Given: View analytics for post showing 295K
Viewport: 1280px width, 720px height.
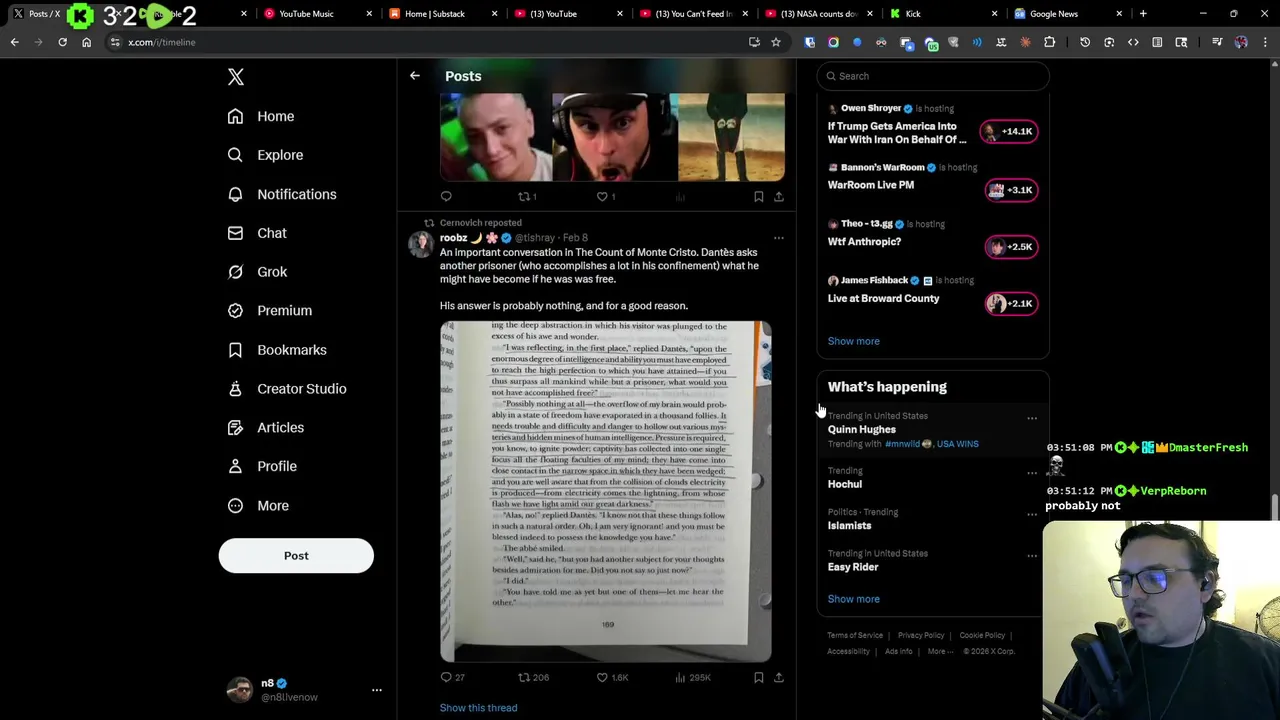Looking at the screenshot, I should click(x=692, y=677).
